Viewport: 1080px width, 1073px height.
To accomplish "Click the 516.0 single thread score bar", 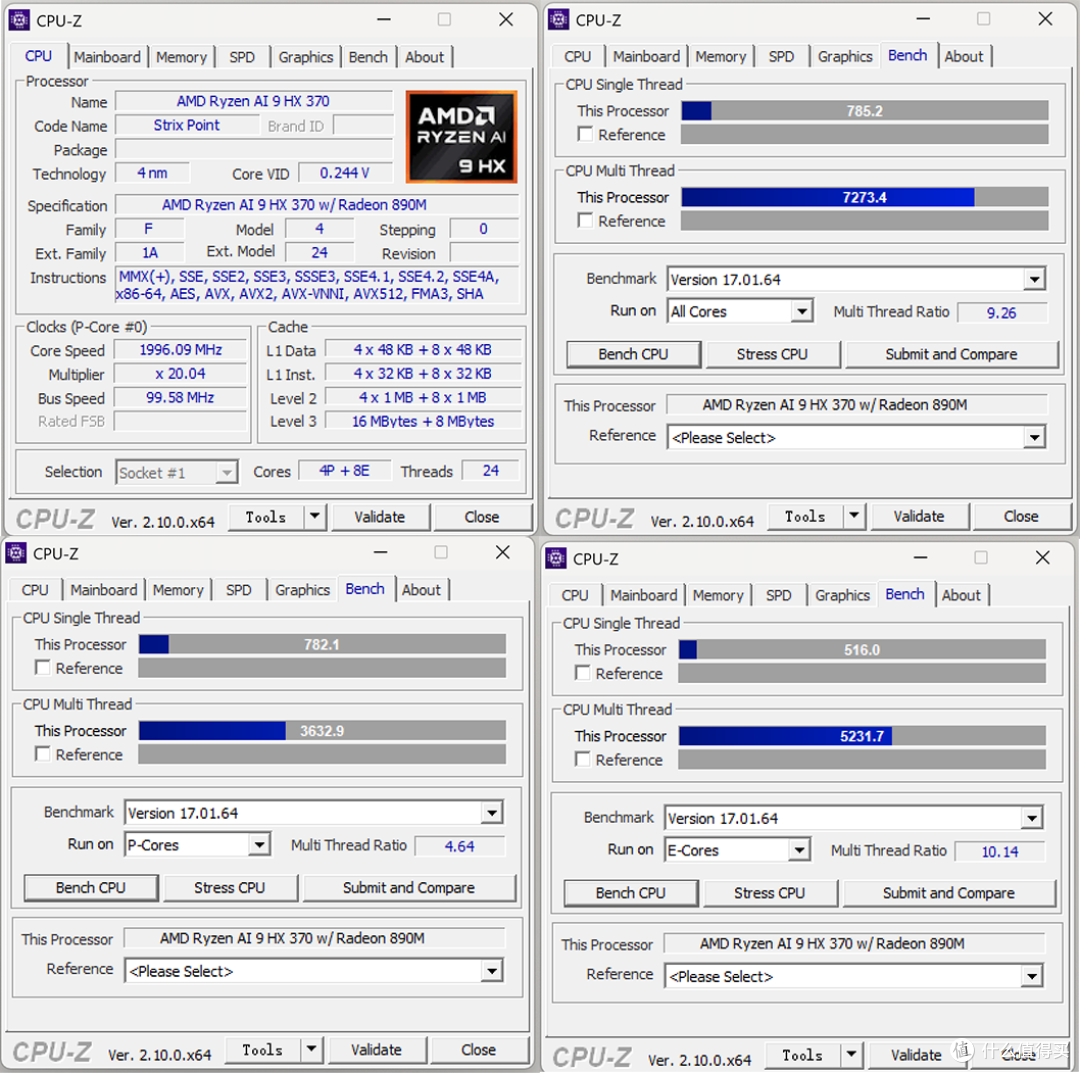I will click(862, 649).
